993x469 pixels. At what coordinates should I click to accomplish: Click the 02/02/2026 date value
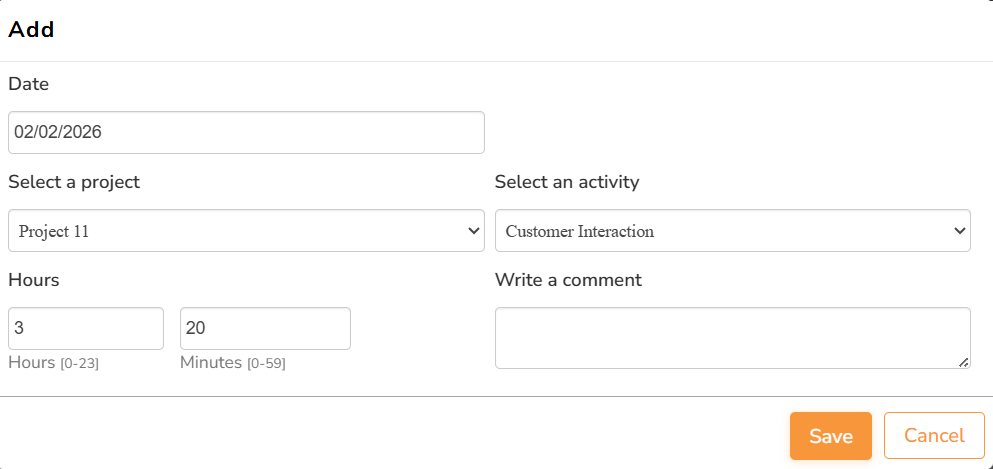click(x=59, y=132)
